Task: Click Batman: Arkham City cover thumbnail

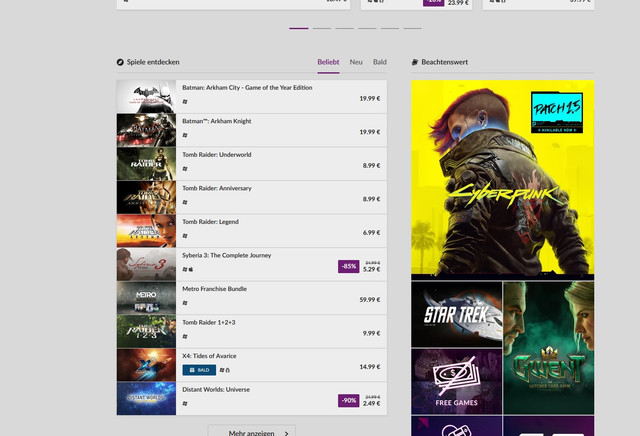Action: 146,97
